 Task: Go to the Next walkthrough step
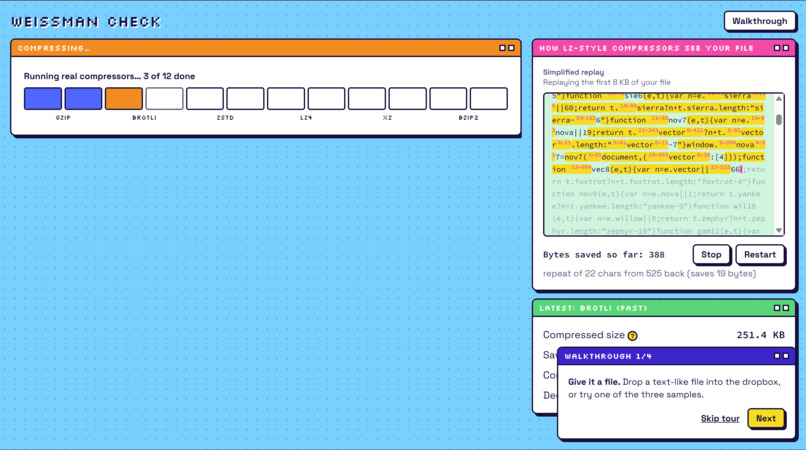(x=765, y=419)
